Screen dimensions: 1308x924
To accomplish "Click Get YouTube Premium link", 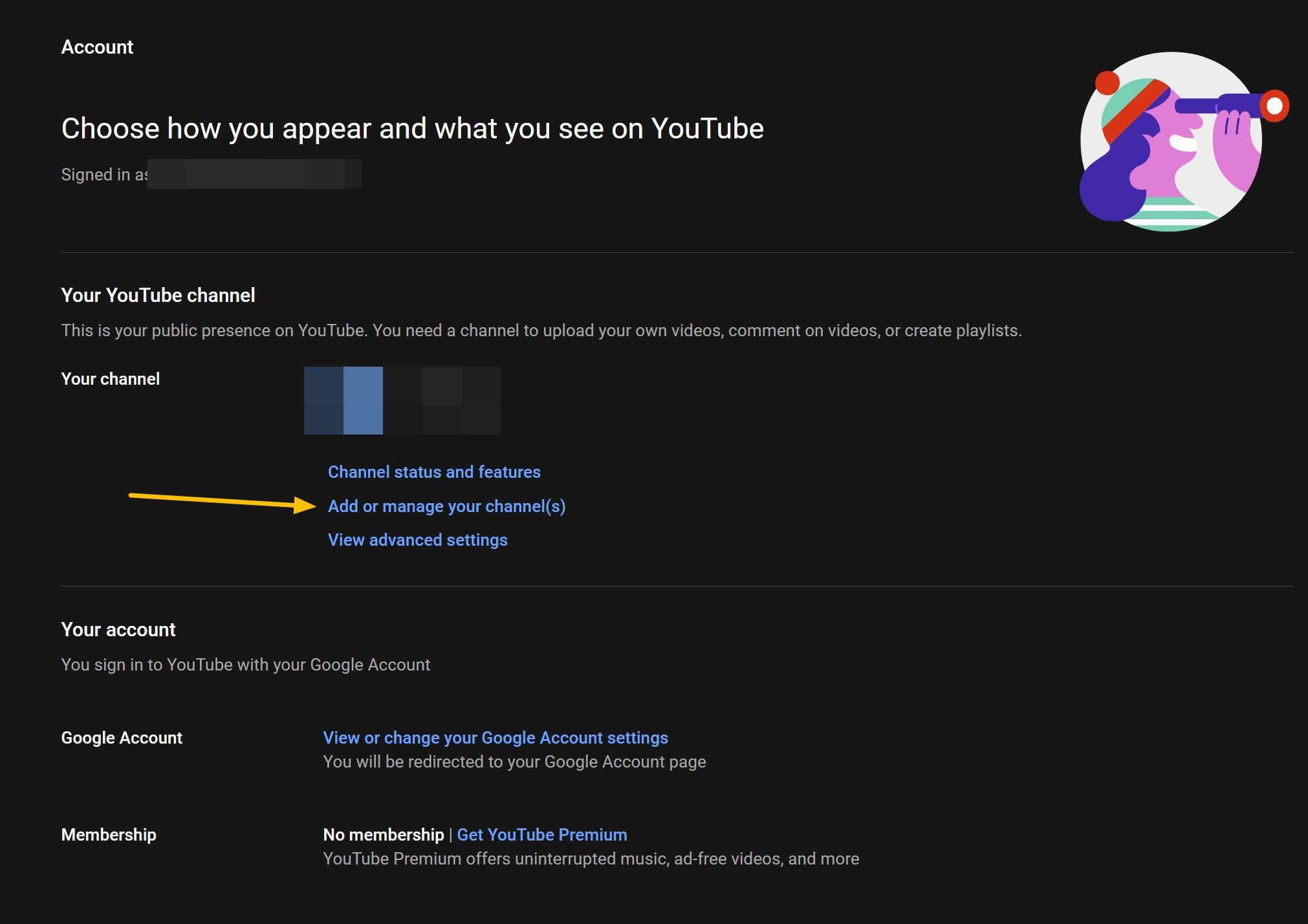I will click(x=541, y=835).
